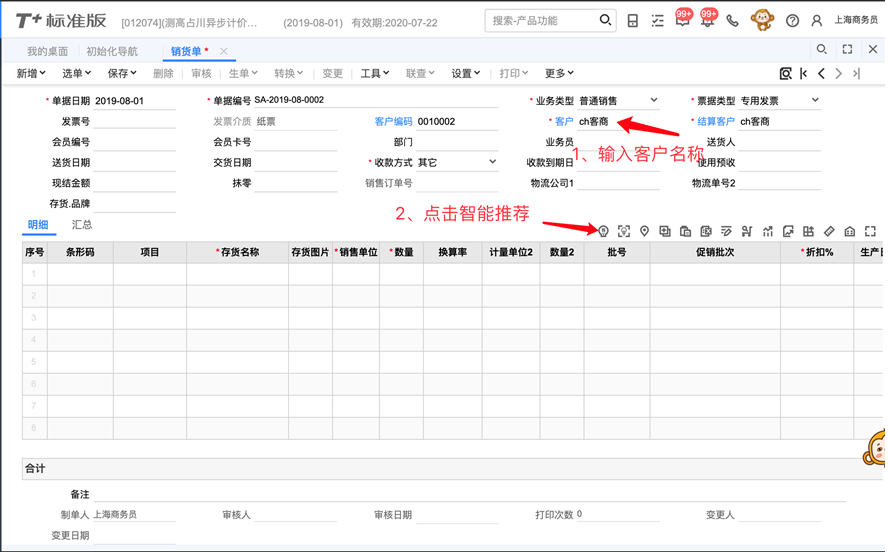Open the help question mark icon
The width and height of the screenshot is (888, 552).
point(792,21)
